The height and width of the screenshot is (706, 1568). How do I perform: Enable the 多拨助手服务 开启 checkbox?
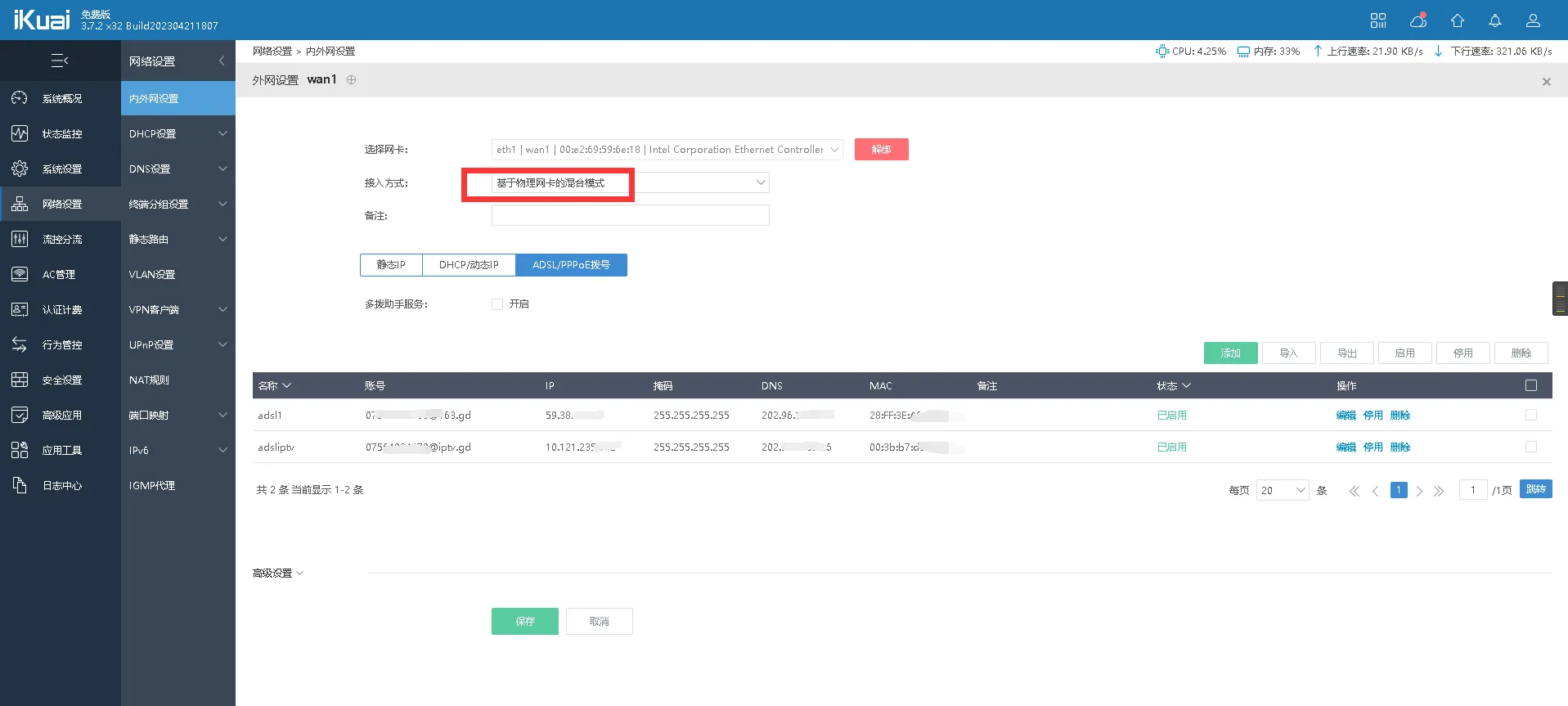pos(497,304)
